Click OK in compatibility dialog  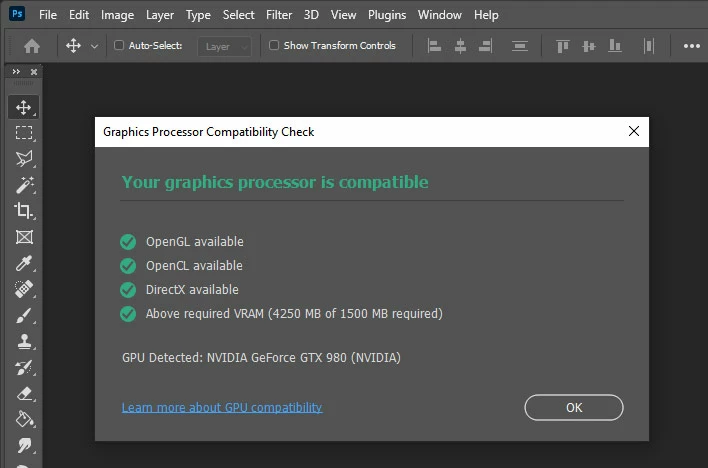pos(574,407)
